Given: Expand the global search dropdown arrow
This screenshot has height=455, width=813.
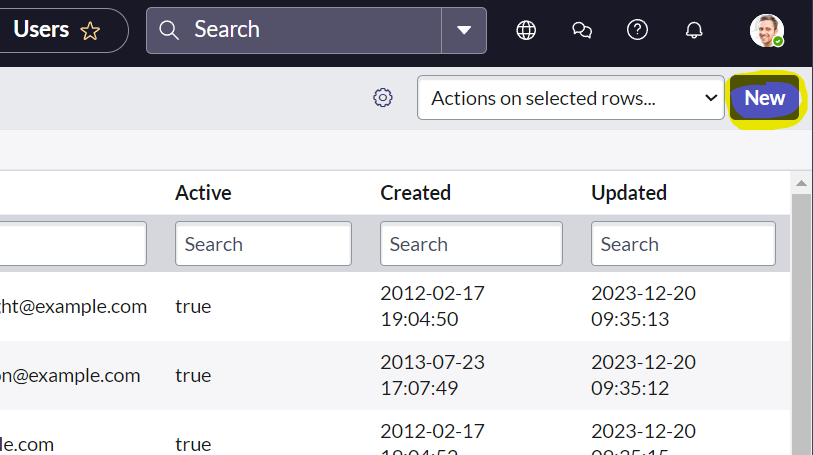Looking at the screenshot, I should (x=464, y=30).
